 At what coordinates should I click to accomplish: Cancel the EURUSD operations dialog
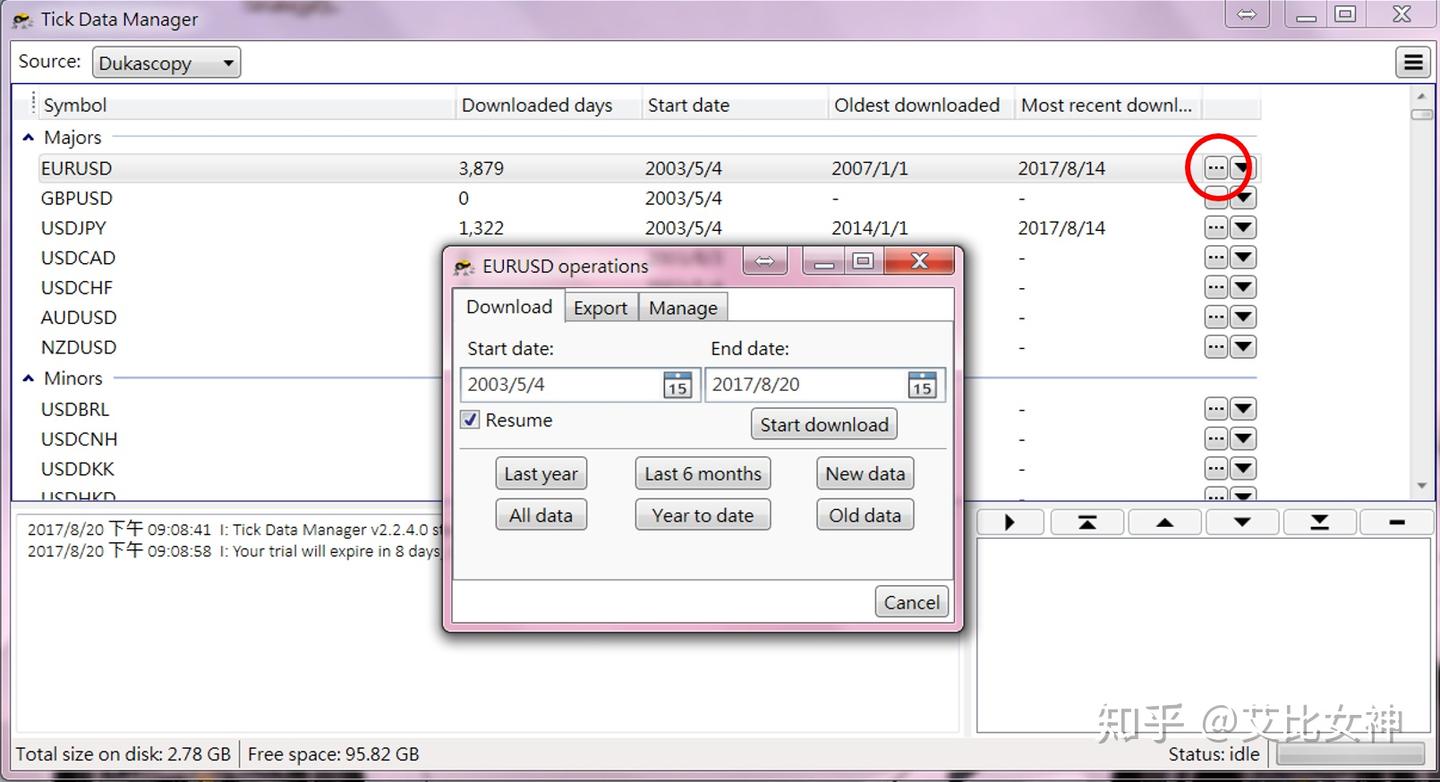click(912, 603)
